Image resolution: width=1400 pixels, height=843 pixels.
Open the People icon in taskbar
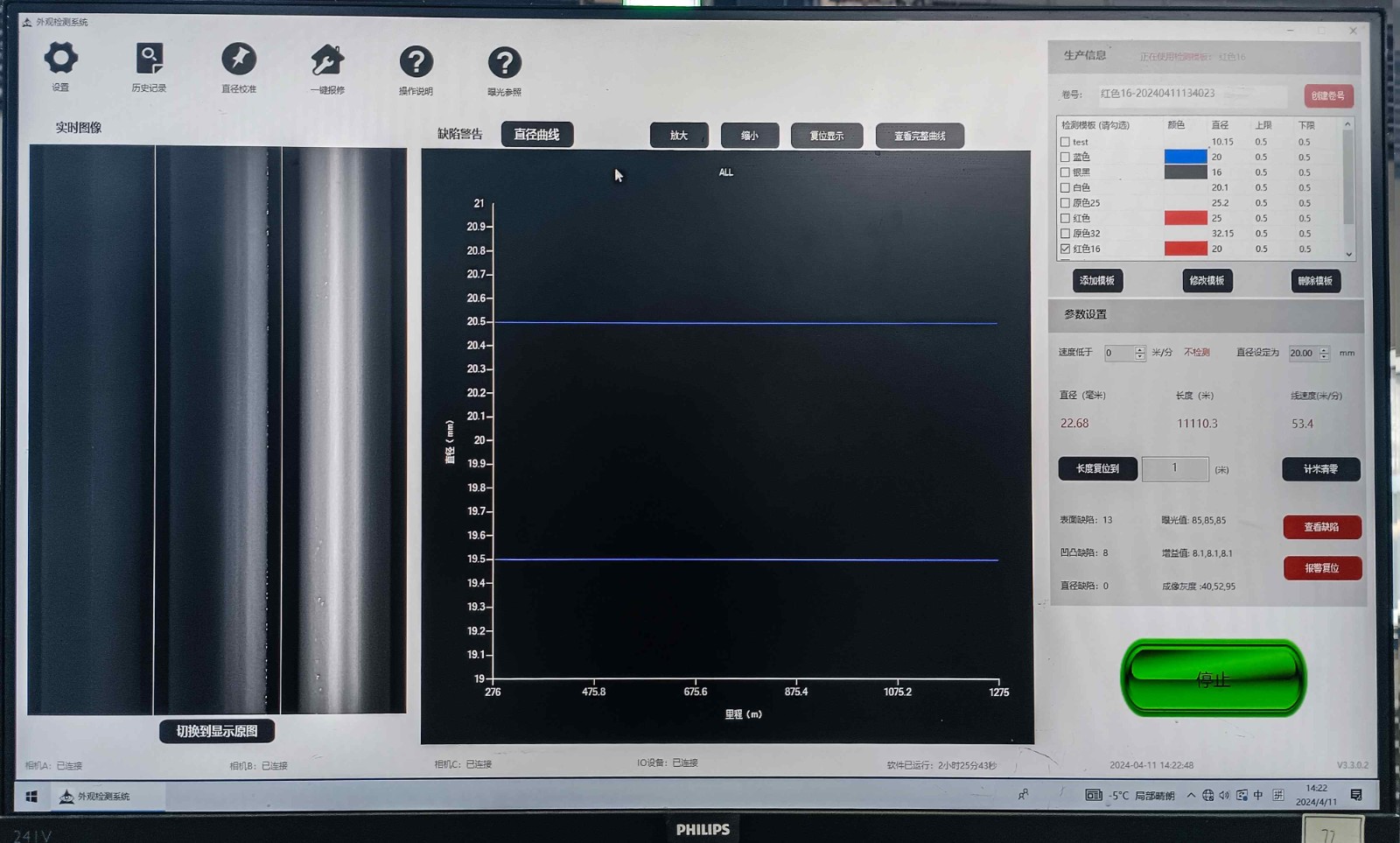[1023, 795]
